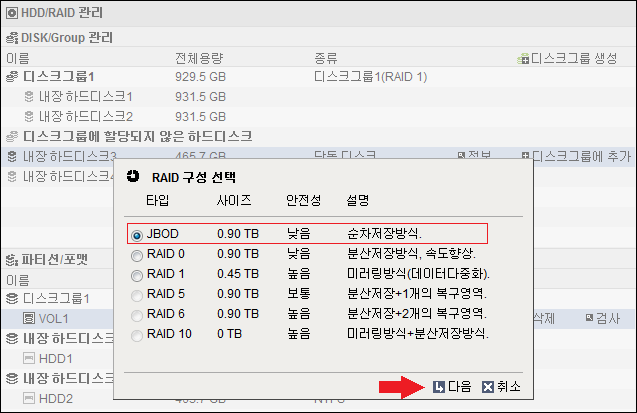Click the HDD1 partition icon
637x413 pixels.
[x=29, y=359]
